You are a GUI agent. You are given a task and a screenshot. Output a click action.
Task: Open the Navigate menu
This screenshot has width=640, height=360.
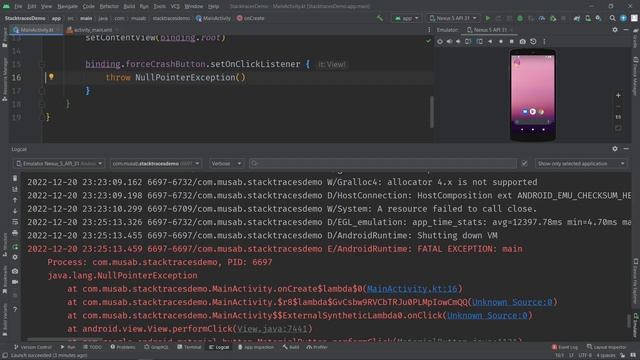tap(67, 7)
